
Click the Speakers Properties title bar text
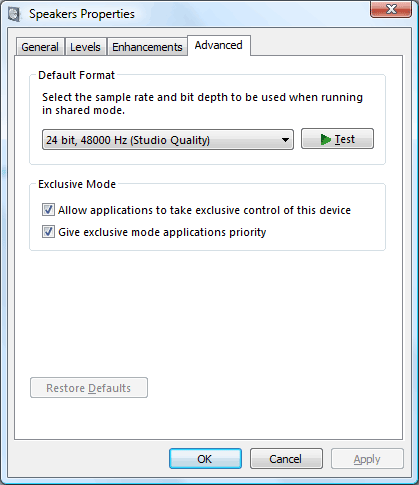[x=82, y=14]
